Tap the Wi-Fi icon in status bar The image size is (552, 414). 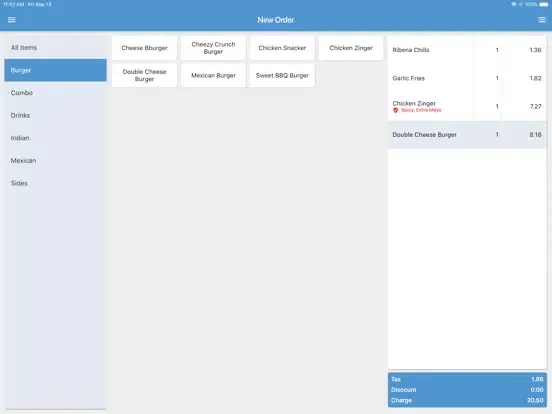point(514,4)
